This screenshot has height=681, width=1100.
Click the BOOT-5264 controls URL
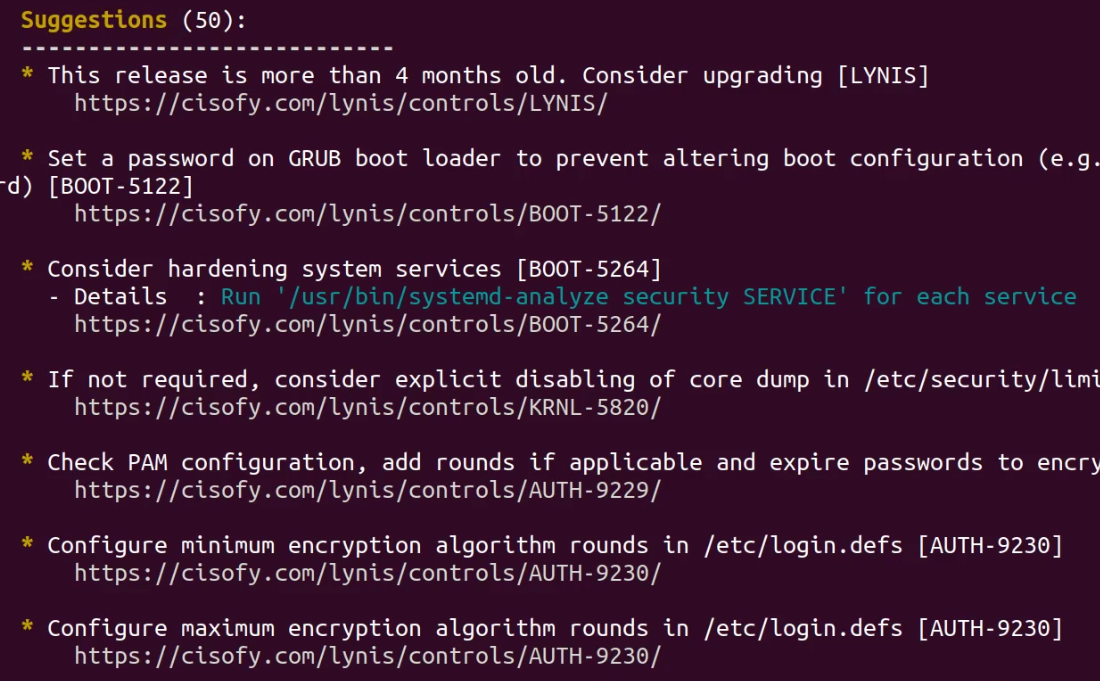368,325
